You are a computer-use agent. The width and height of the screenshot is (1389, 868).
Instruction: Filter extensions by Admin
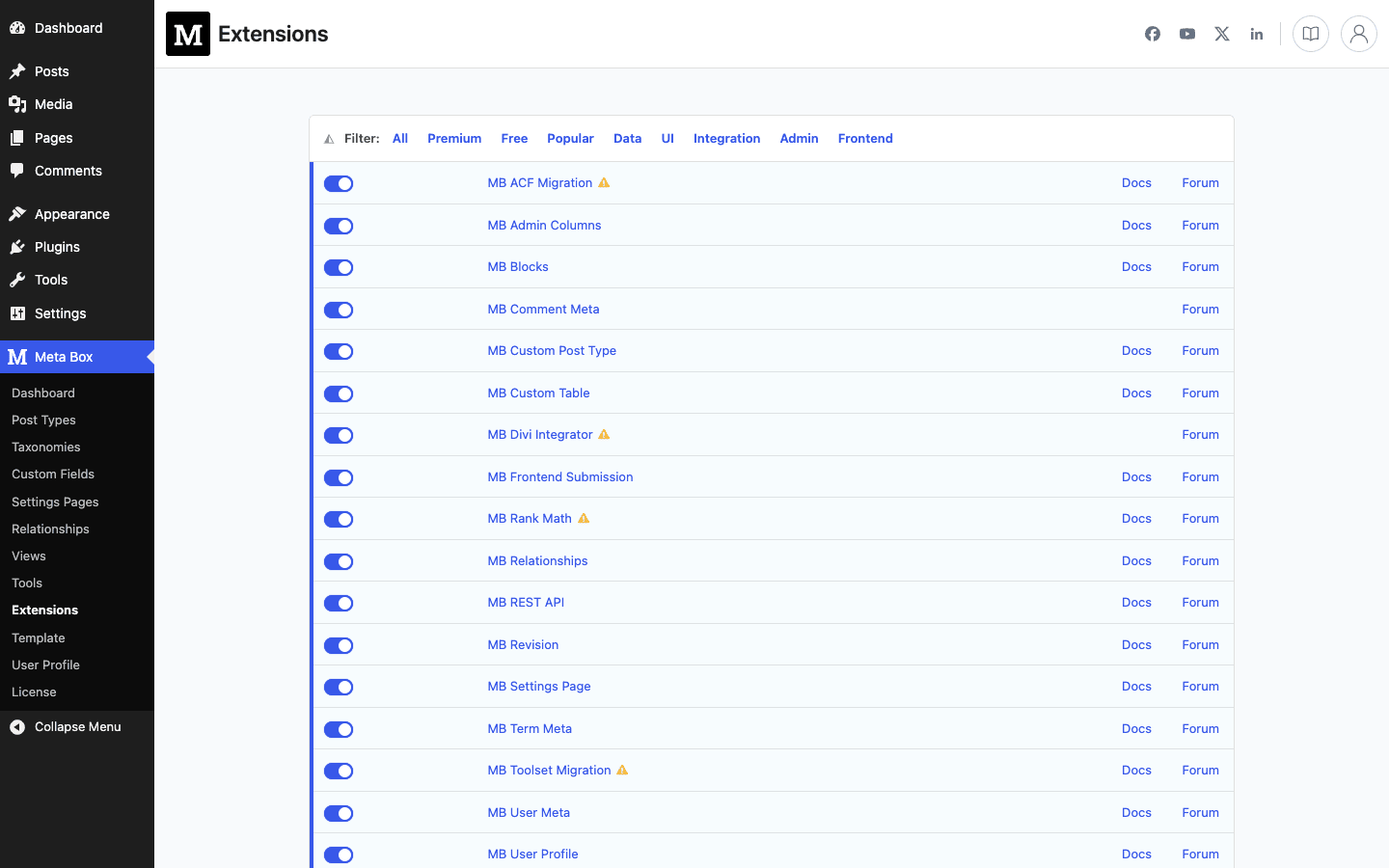click(x=799, y=138)
